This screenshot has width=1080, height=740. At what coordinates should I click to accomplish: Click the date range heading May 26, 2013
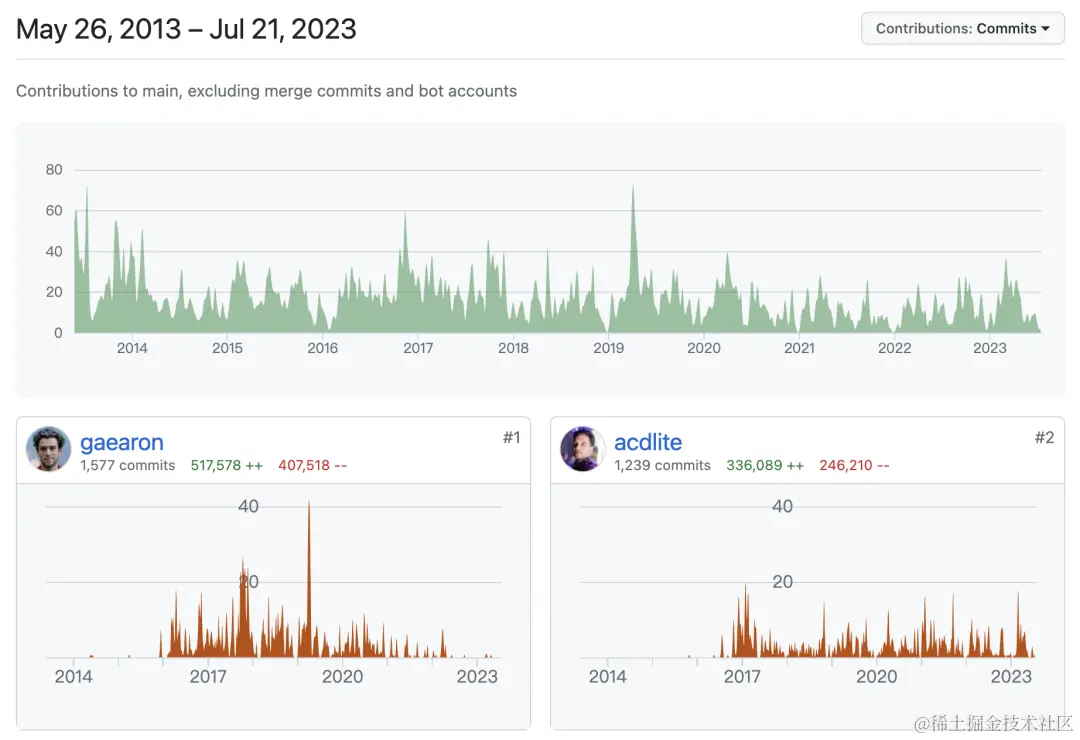[x=98, y=29]
